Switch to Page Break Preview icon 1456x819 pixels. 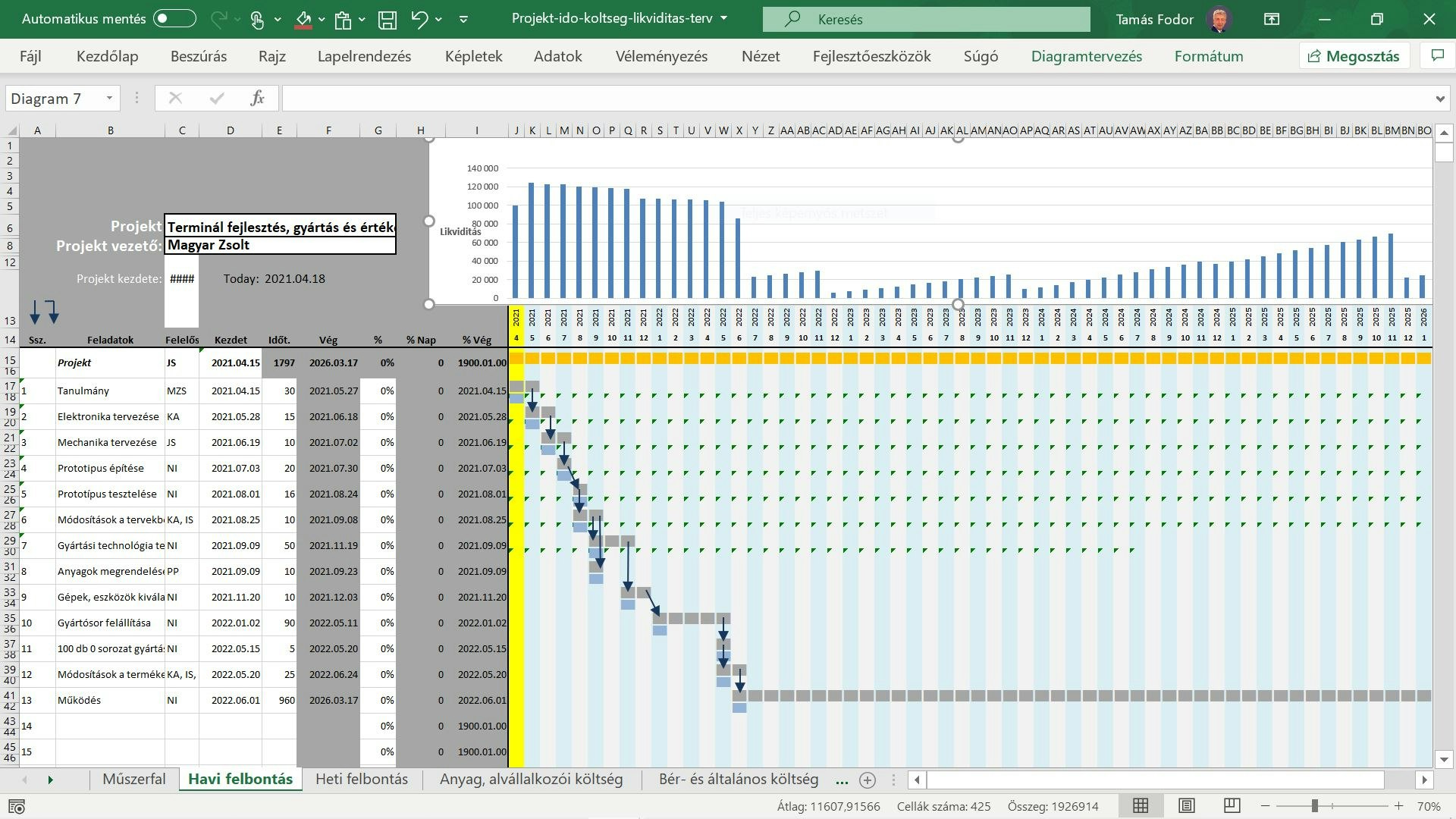point(1232,806)
